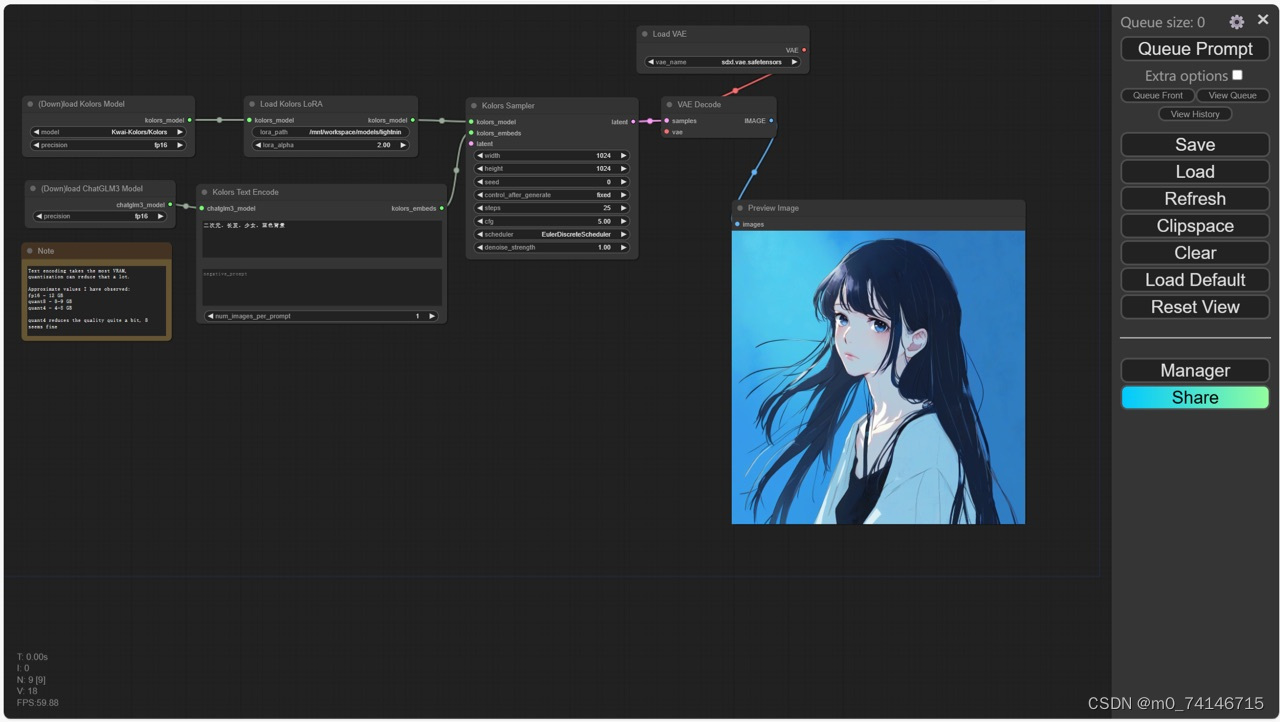
Task: Click the negative_prompt text box
Action: (x=322, y=287)
